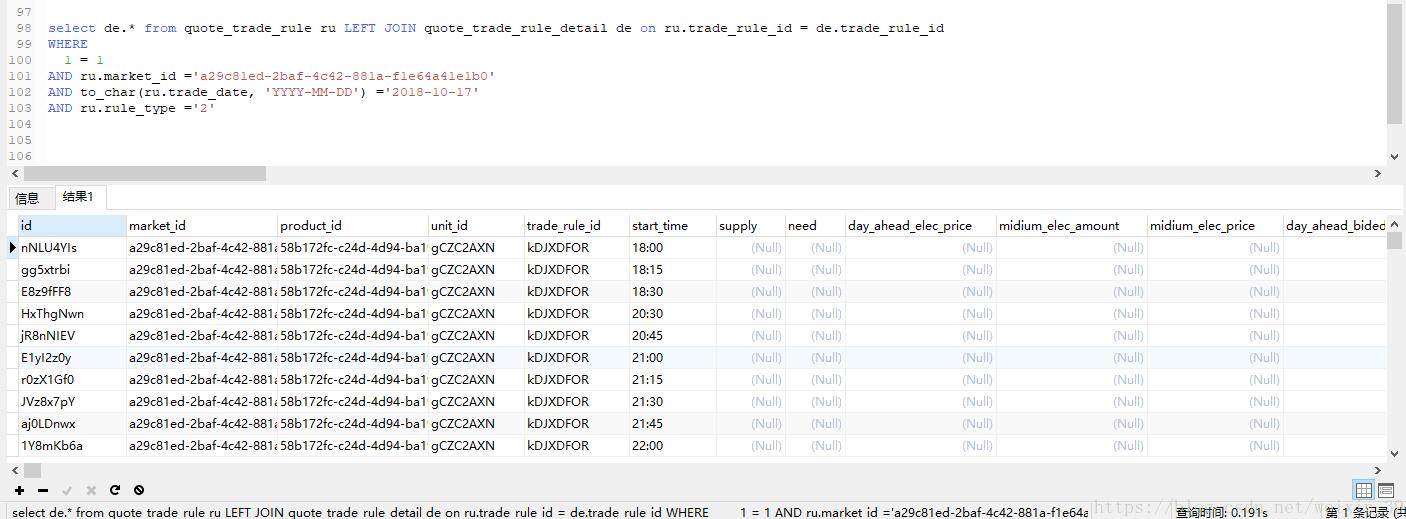Select the 结果1 results tab

(x=78, y=197)
